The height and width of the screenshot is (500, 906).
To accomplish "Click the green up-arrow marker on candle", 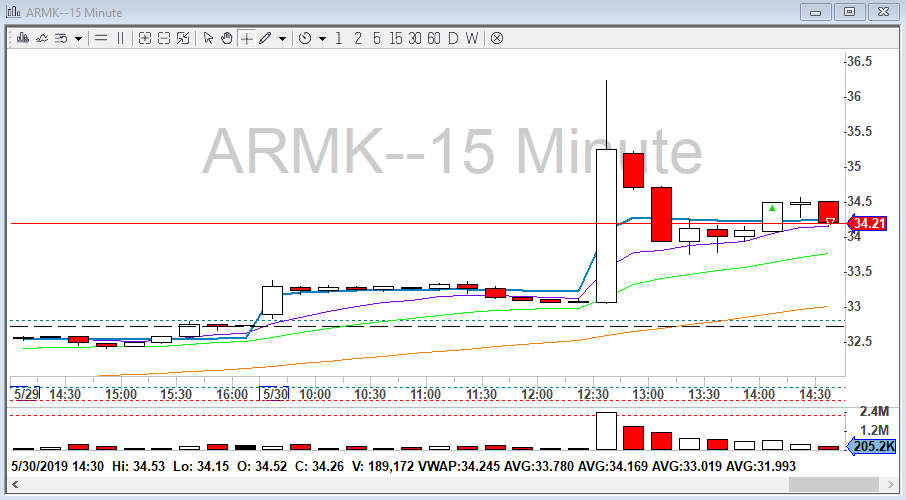I will [772, 208].
